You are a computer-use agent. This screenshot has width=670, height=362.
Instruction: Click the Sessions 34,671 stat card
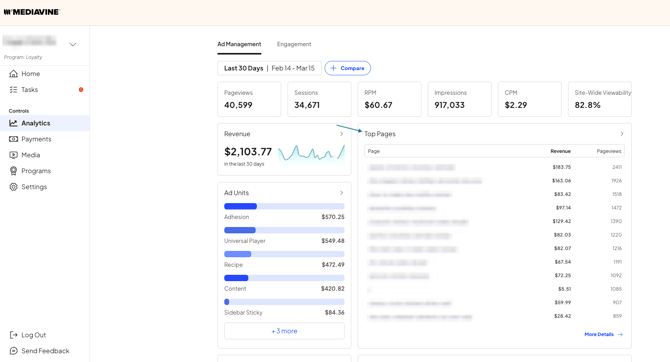(319, 99)
